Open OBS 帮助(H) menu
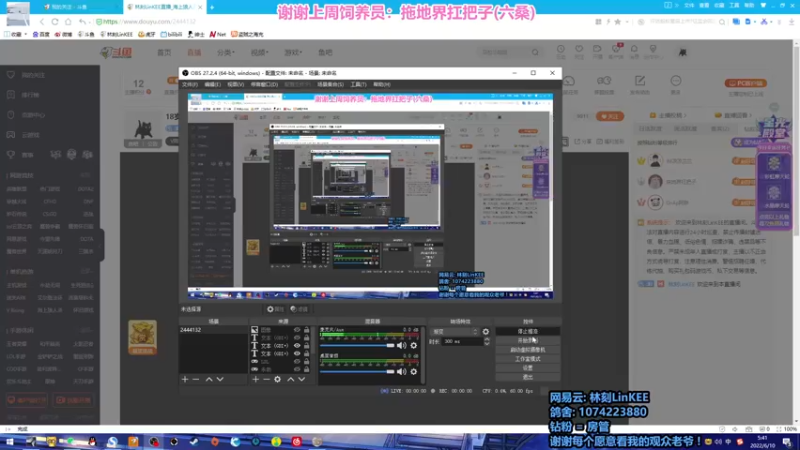The image size is (800, 450). coord(381,84)
